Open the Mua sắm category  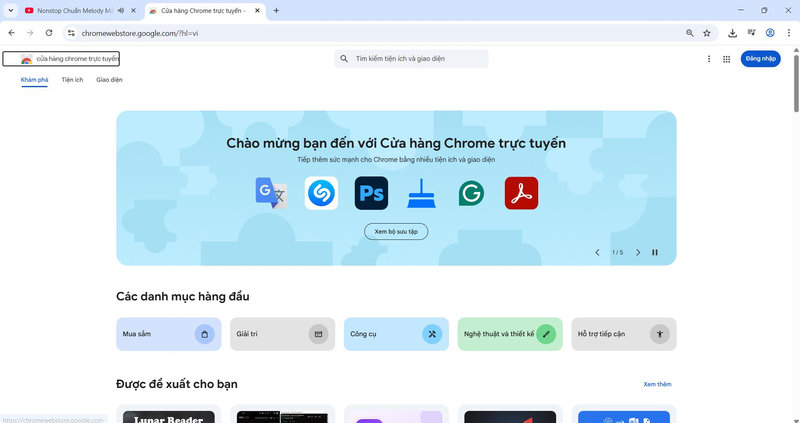click(168, 334)
